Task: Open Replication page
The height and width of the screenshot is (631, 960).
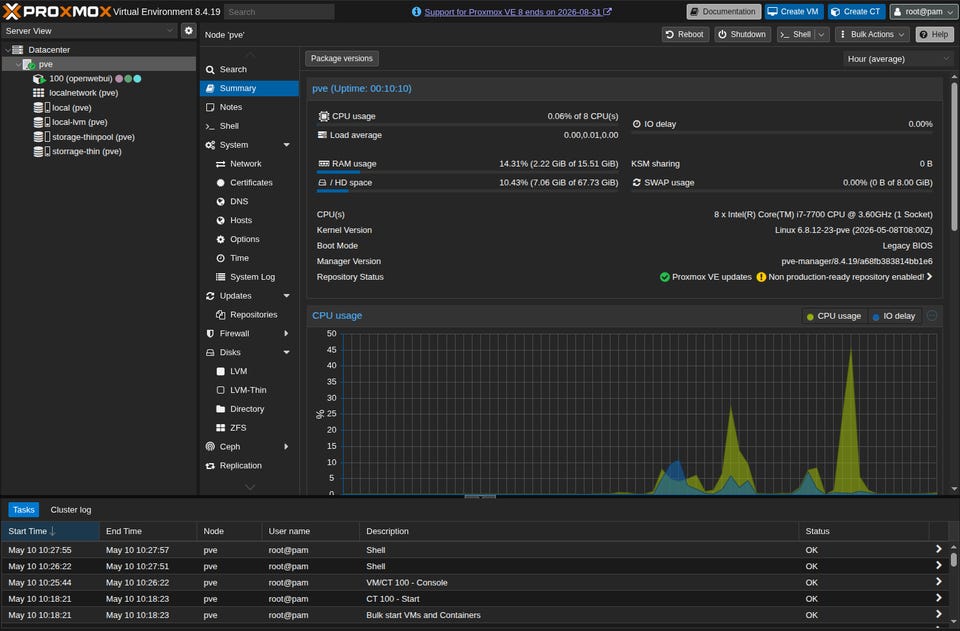Action: [x=249, y=466]
